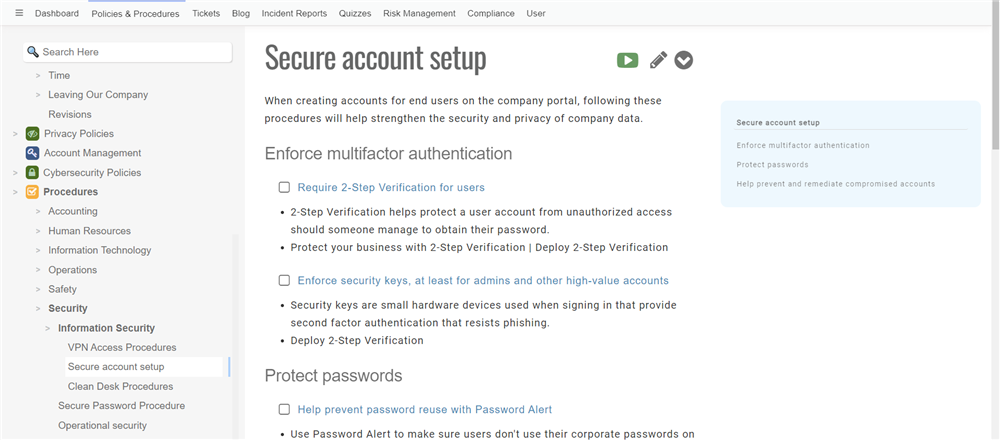Open the circular down-arrow options dropdown
Viewport: 1000px width, 440px height.
[684, 60]
